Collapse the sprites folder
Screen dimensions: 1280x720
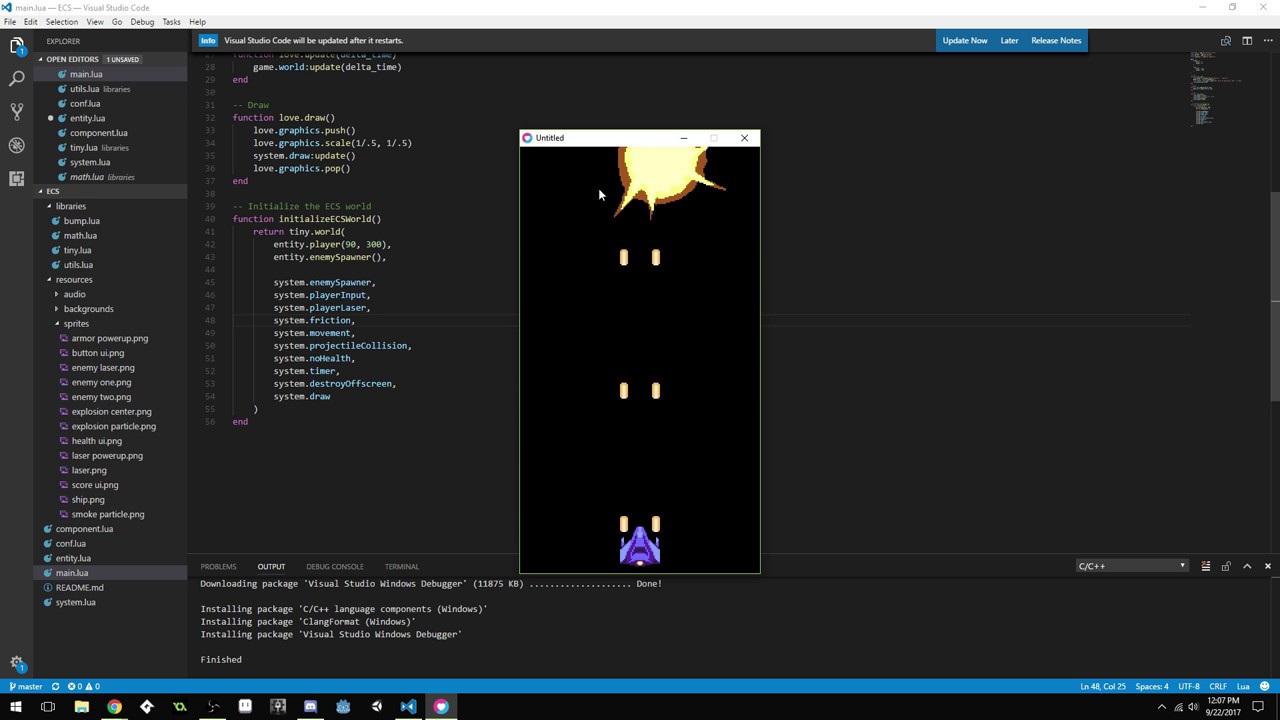[x=110, y=324]
